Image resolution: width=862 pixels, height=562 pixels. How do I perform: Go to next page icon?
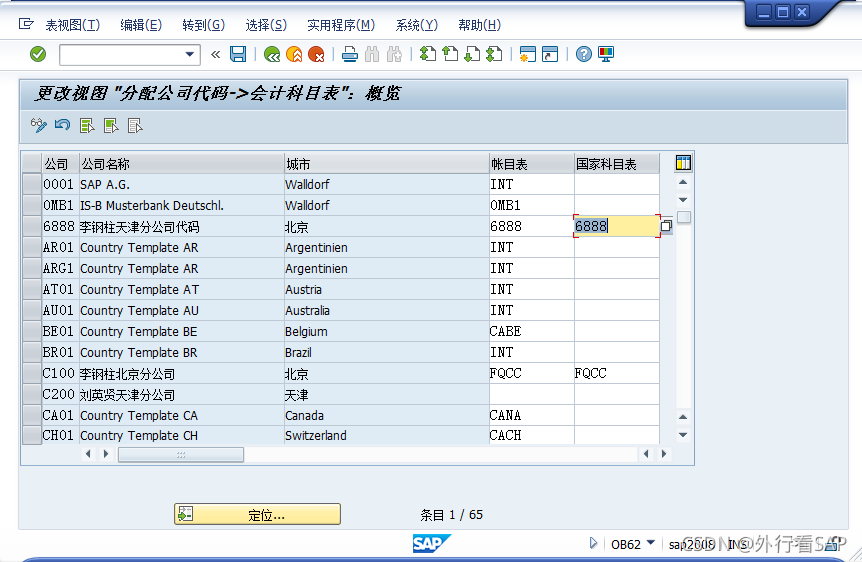click(472, 54)
